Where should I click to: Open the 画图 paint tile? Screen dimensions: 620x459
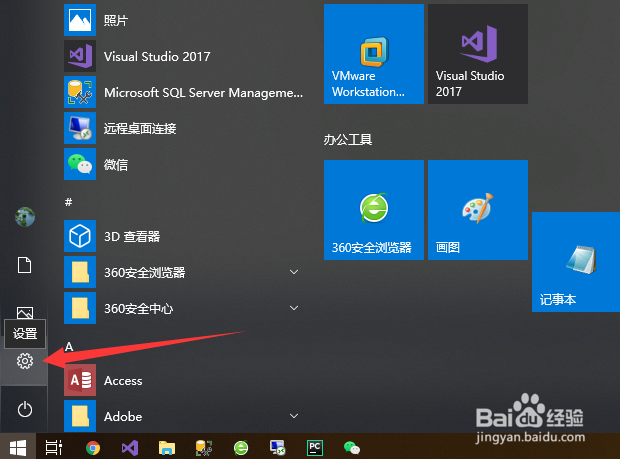[478, 210]
